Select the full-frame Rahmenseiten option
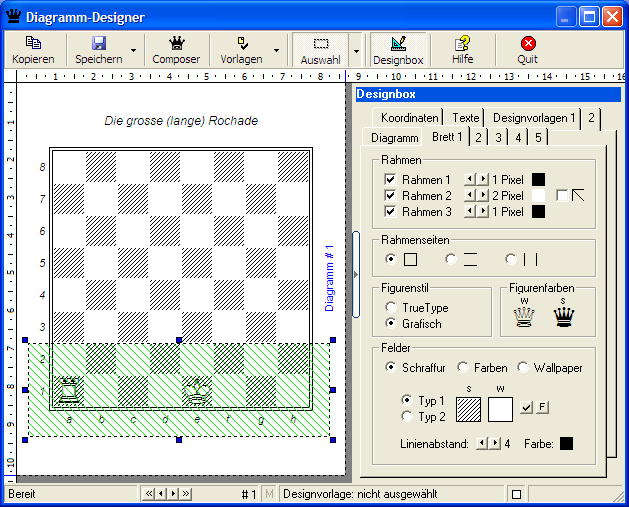 [x=391, y=259]
